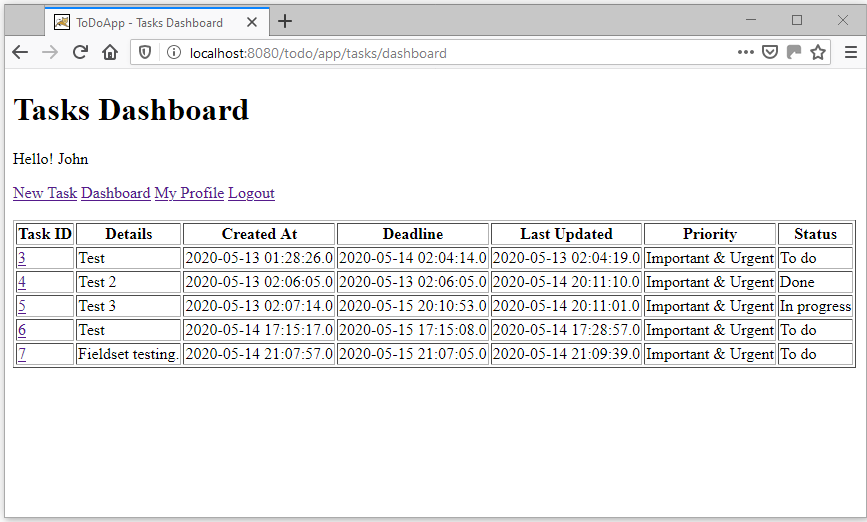Click task 6 'To do' status cell

[x=816, y=330]
